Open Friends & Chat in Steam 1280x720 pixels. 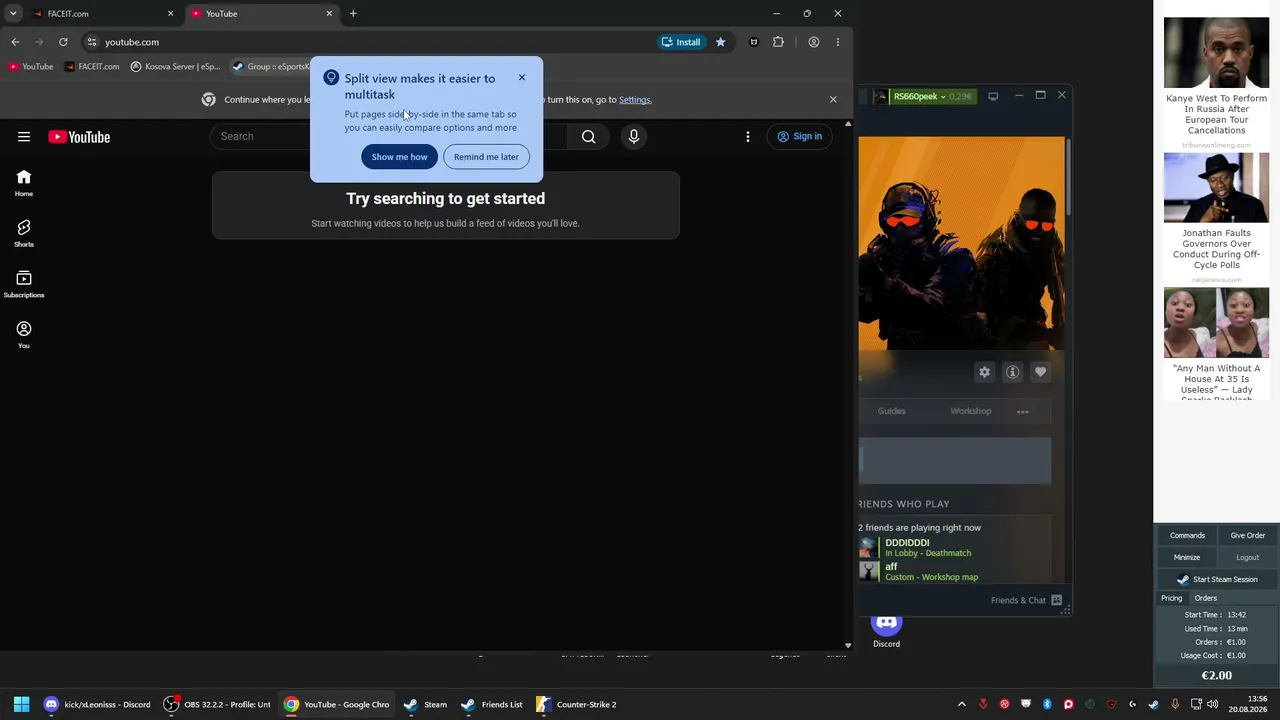[x=1027, y=600]
